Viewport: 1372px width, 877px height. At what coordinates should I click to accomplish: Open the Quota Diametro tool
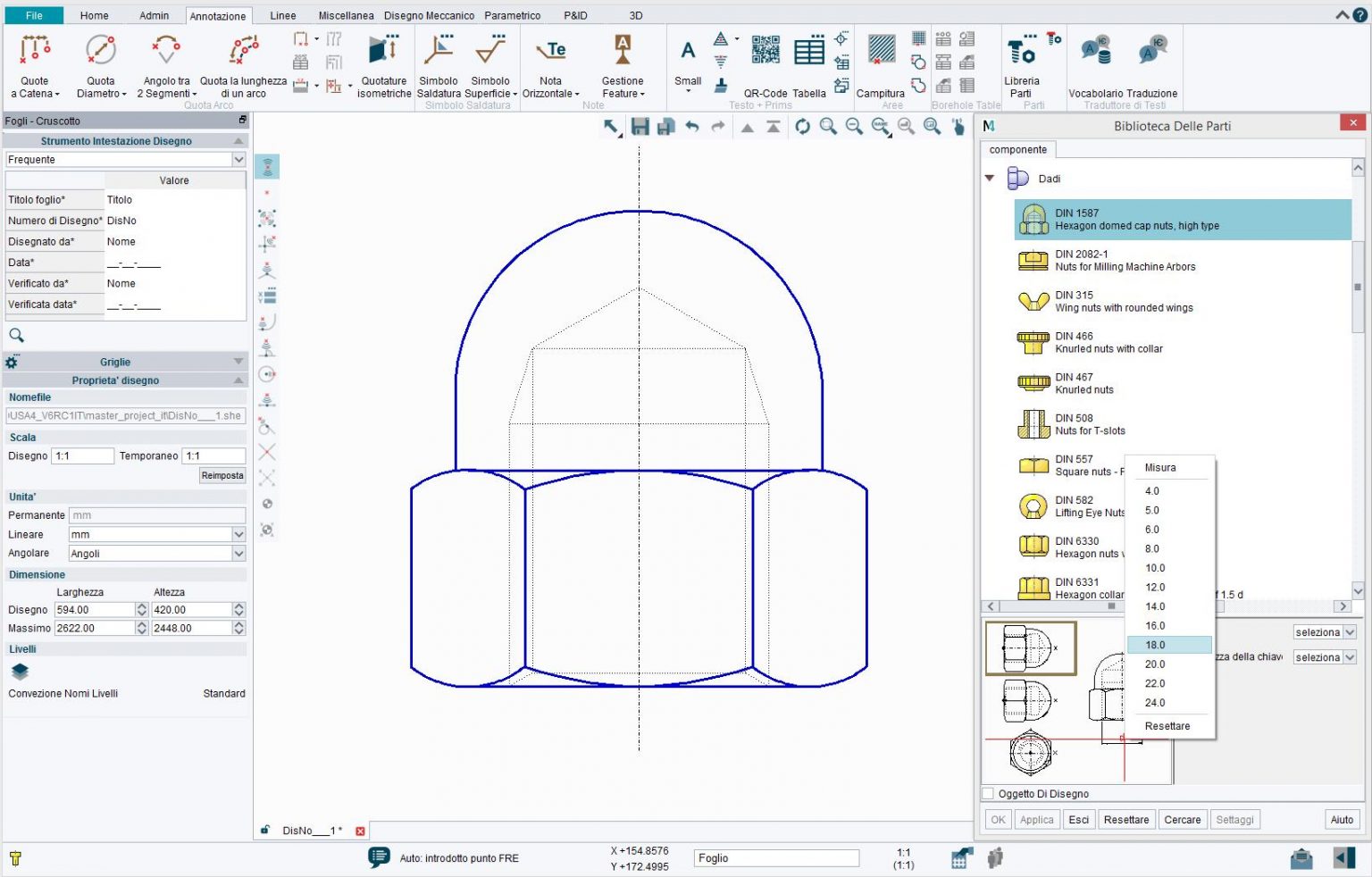click(x=100, y=63)
